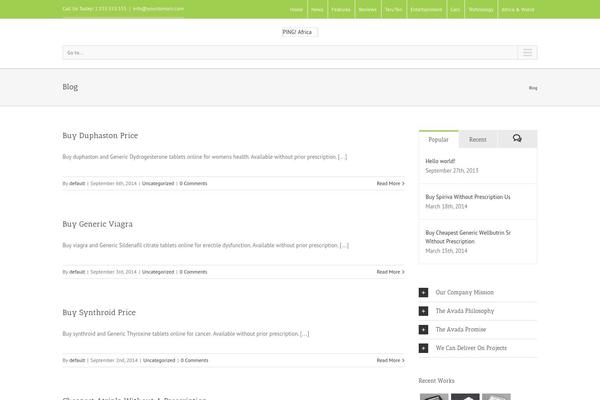The width and height of the screenshot is (600, 400).
Task: Expand Our Company Mission accordion title
Action: (465, 292)
